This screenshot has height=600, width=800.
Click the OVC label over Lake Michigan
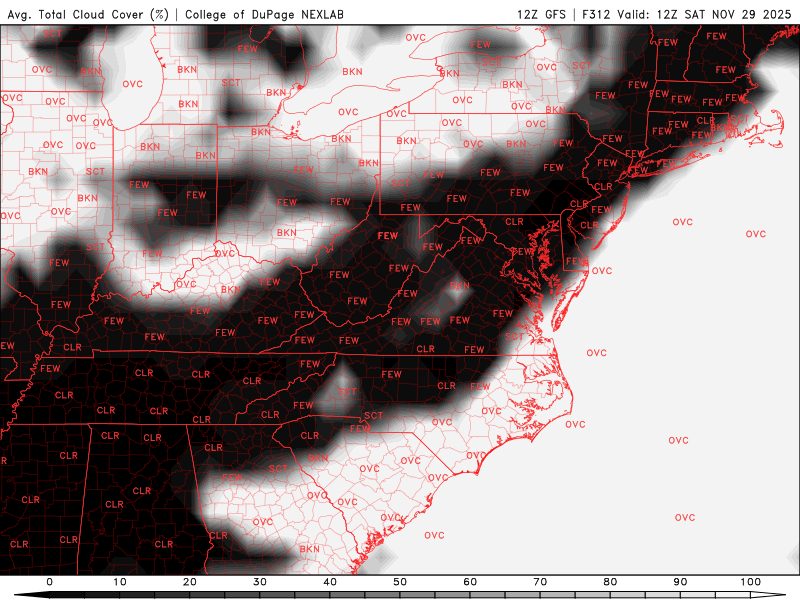pyautogui.click(x=133, y=84)
